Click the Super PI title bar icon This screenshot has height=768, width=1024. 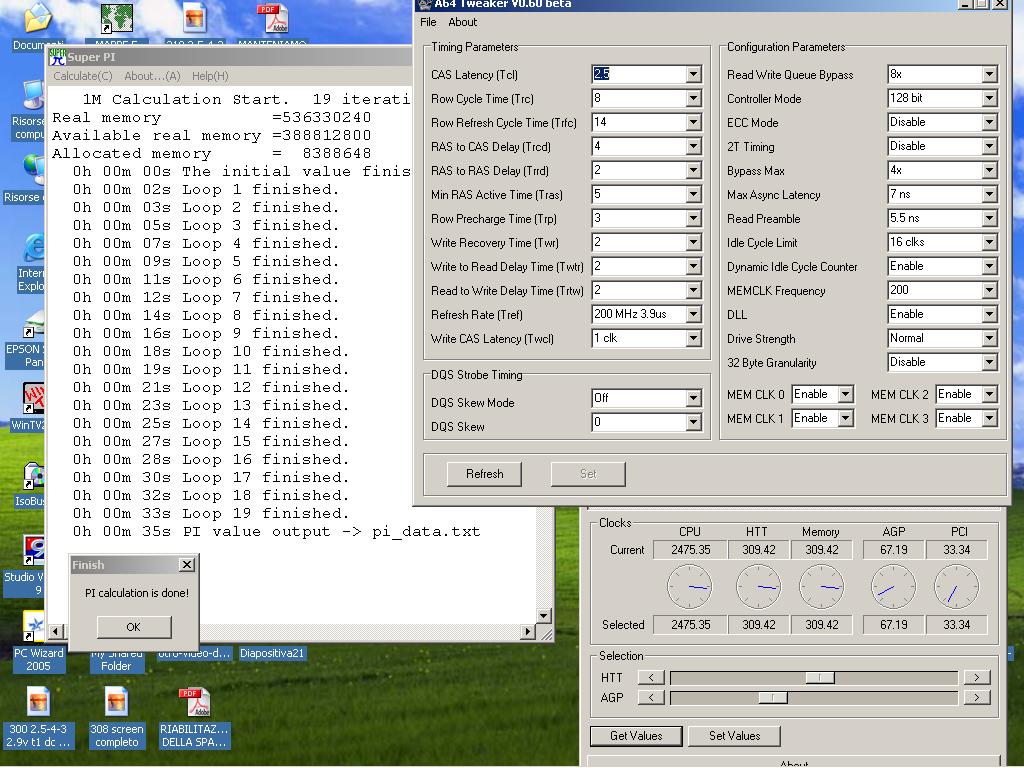click(57, 57)
